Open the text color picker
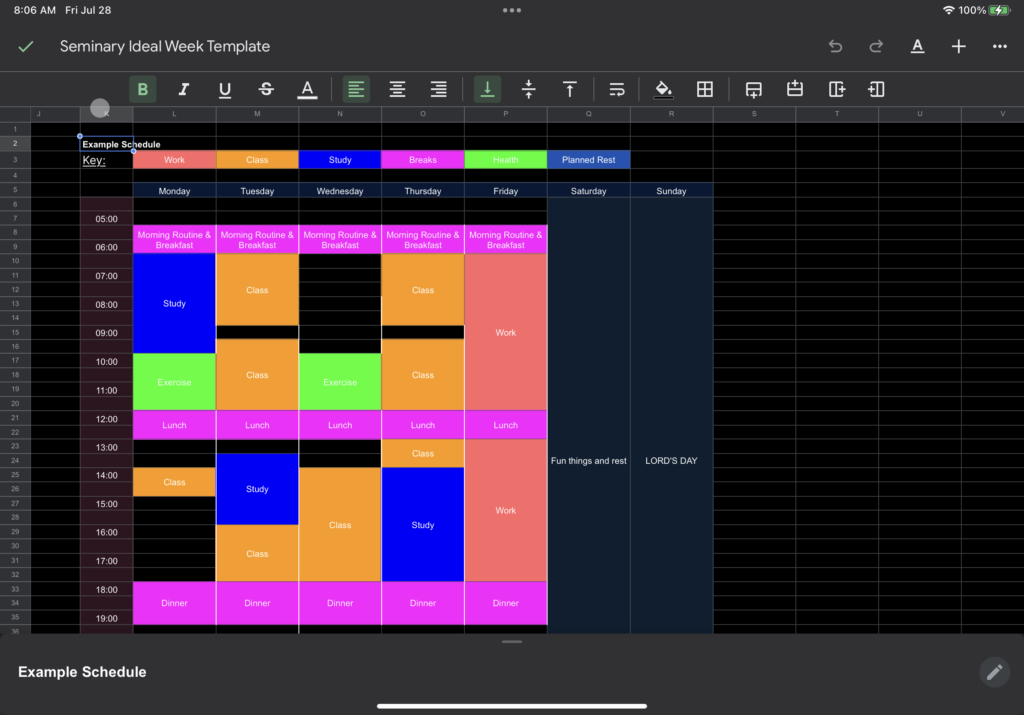 point(307,89)
